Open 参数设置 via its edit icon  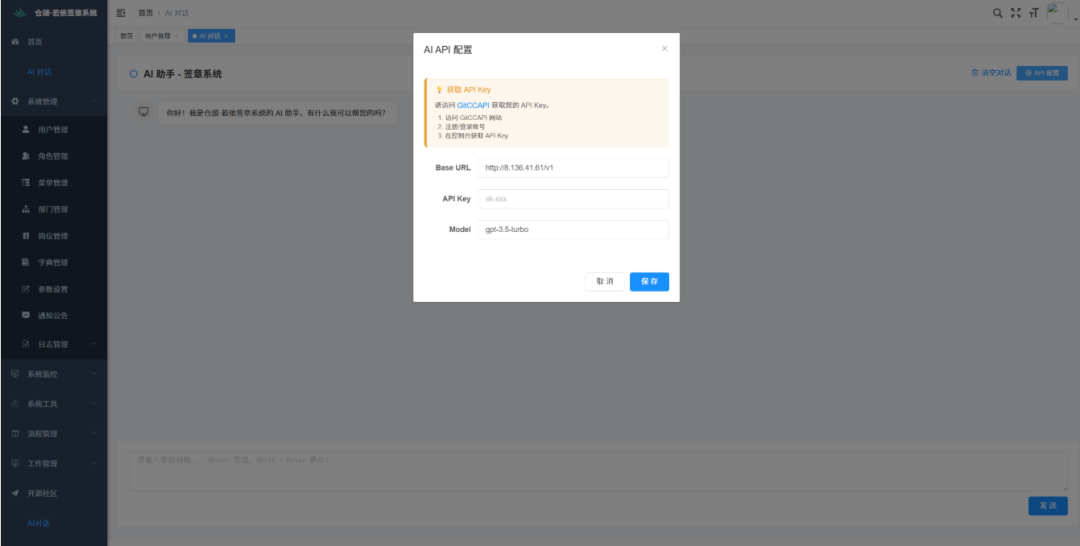pyautogui.click(x=26, y=289)
